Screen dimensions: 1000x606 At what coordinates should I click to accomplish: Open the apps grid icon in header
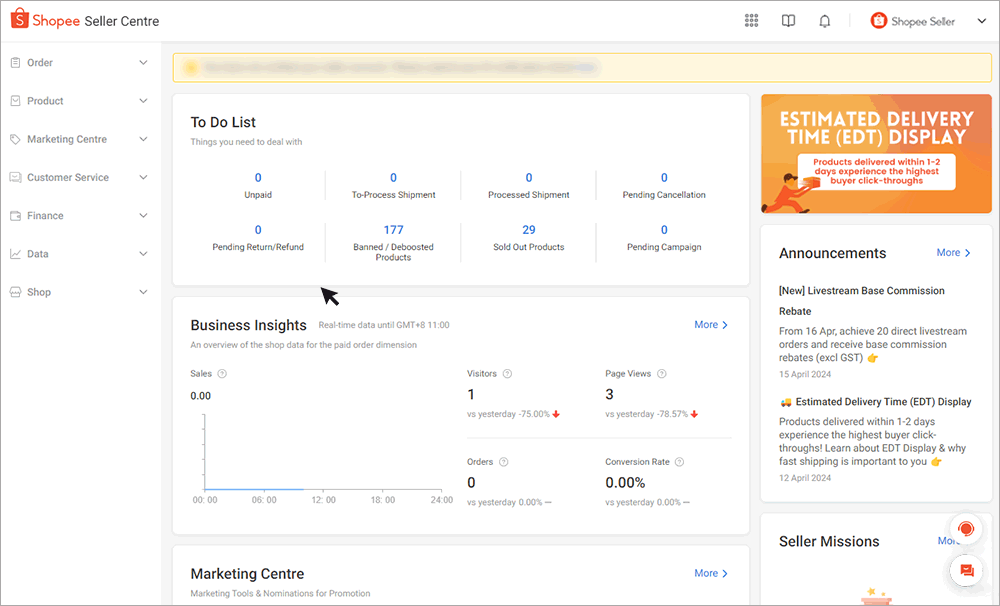pyautogui.click(x=752, y=21)
